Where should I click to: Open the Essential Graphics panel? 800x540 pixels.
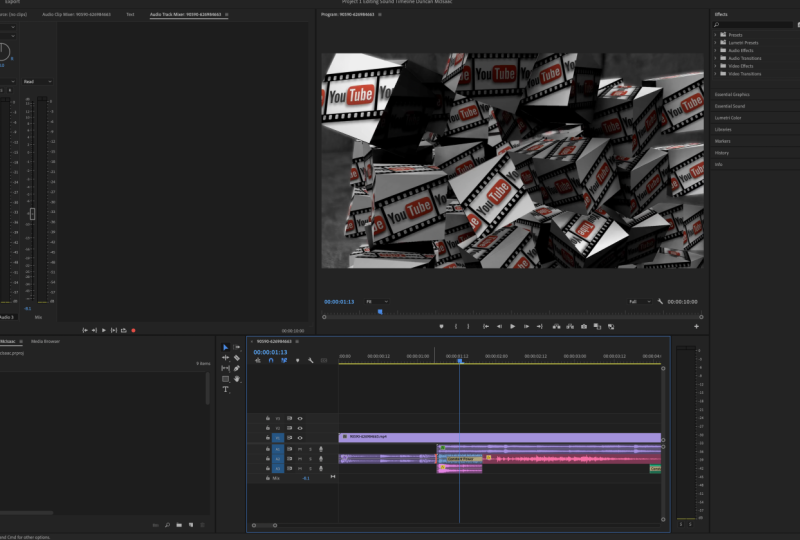click(732, 94)
